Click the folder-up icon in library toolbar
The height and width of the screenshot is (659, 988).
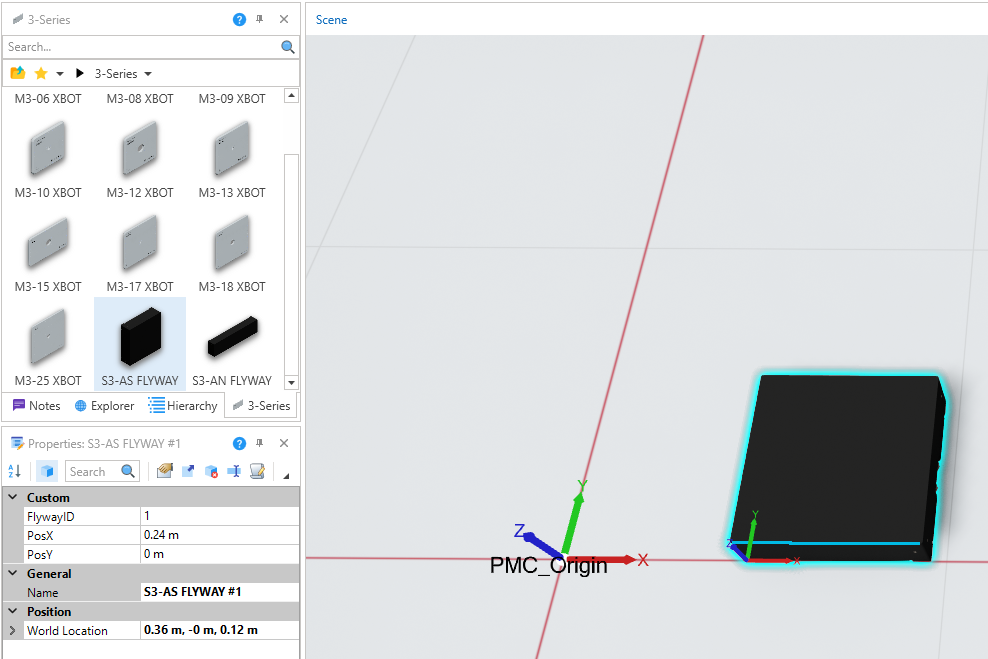pos(17,74)
